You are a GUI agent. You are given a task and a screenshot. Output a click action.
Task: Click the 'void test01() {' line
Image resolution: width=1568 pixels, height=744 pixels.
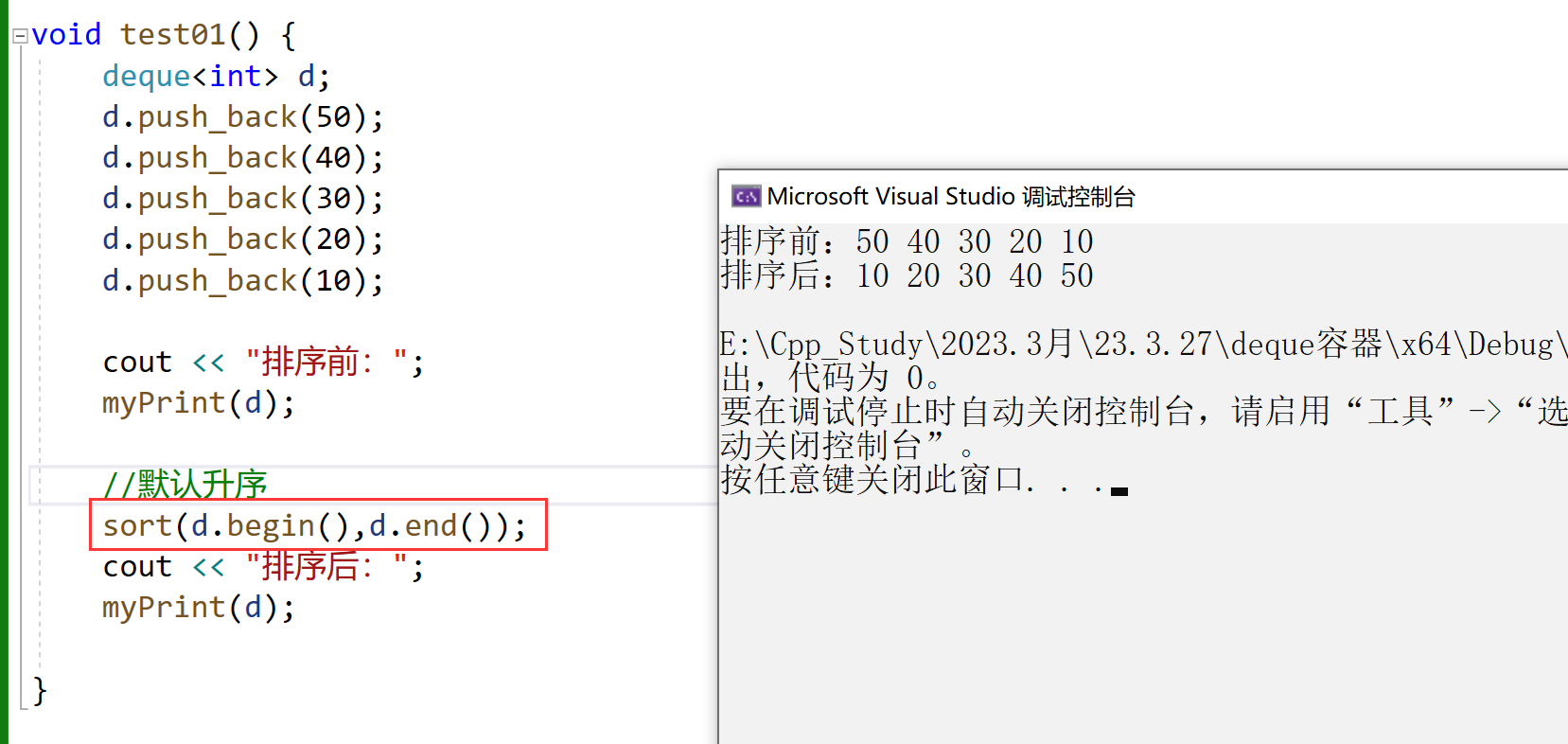click(x=164, y=35)
